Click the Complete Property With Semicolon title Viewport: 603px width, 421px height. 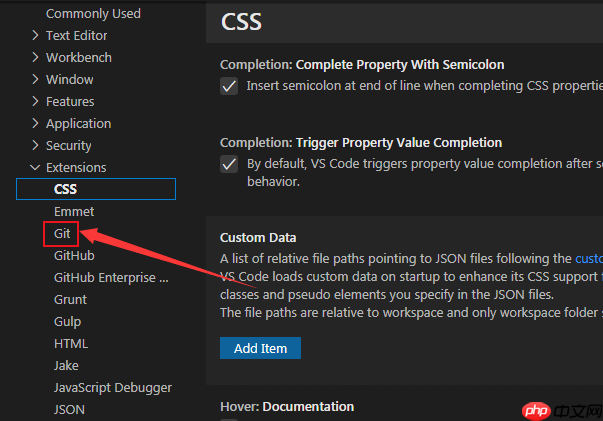click(x=362, y=65)
